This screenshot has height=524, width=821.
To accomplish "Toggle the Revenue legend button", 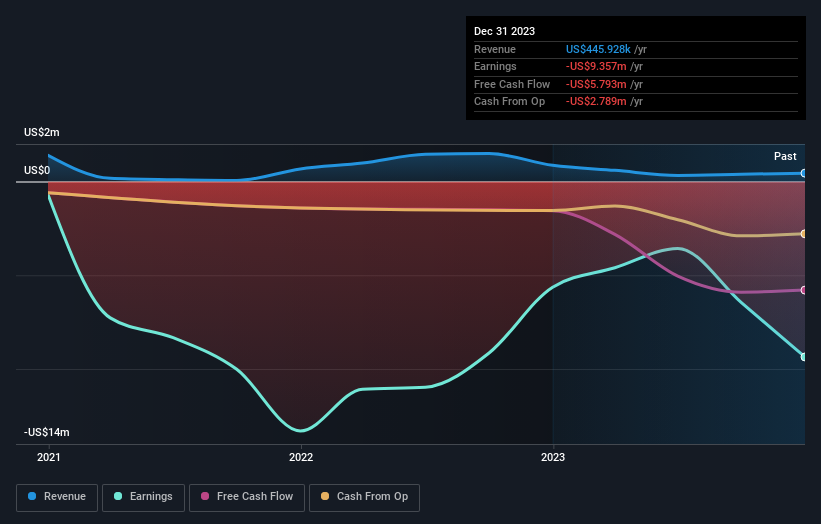I will click(57, 497).
